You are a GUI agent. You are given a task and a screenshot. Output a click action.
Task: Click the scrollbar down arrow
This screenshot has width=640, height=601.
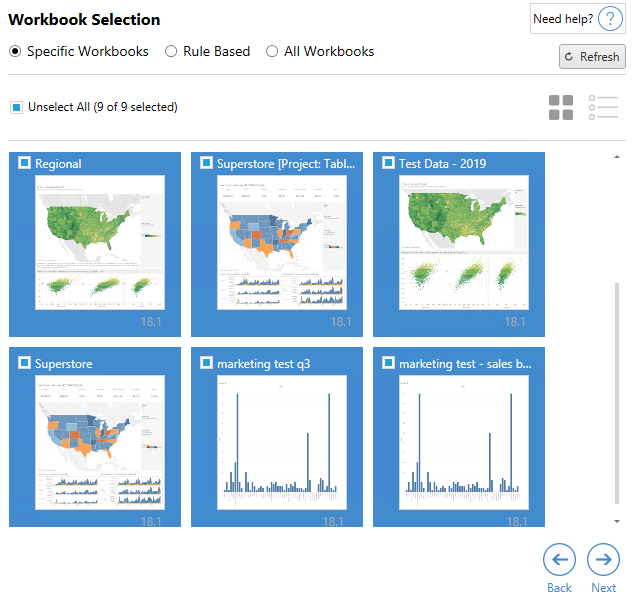[616, 521]
